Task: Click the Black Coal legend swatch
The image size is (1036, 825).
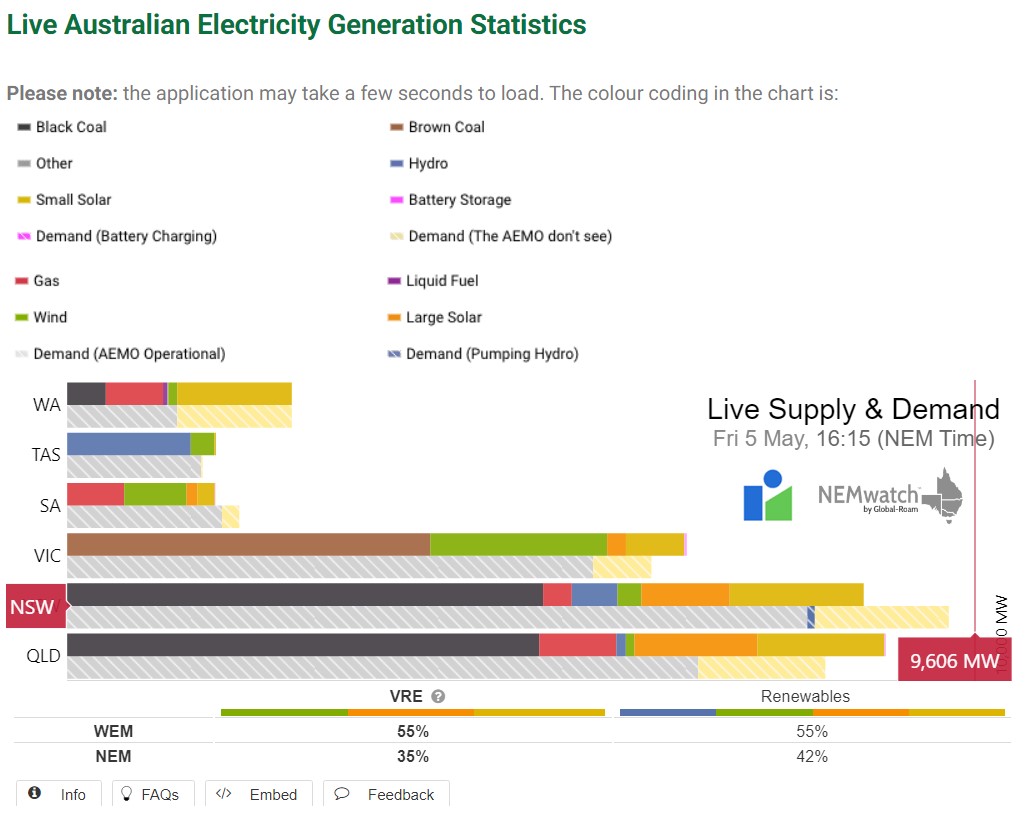Action: point(24,127)
